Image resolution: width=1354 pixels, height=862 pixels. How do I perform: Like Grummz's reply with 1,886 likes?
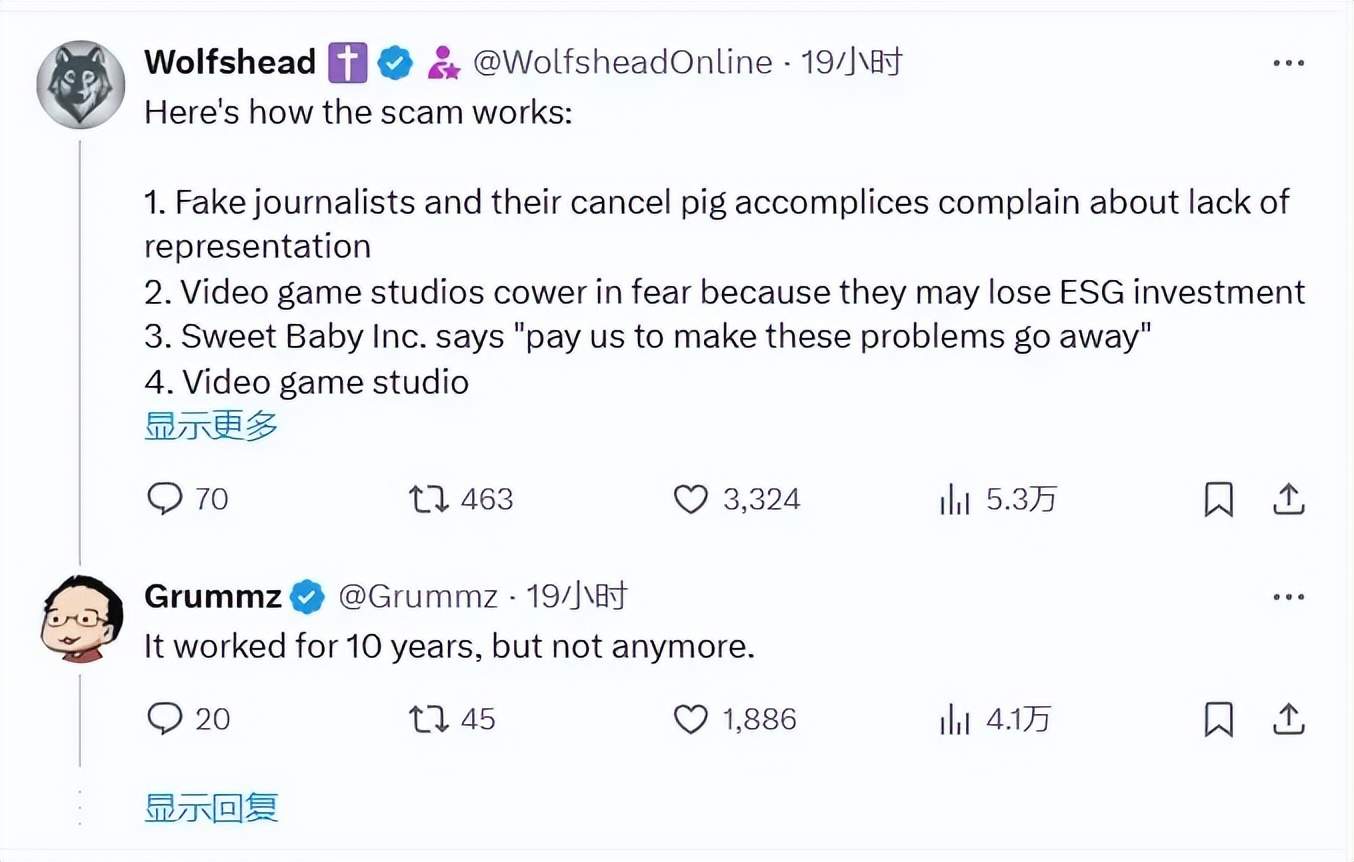coord(690,718)
